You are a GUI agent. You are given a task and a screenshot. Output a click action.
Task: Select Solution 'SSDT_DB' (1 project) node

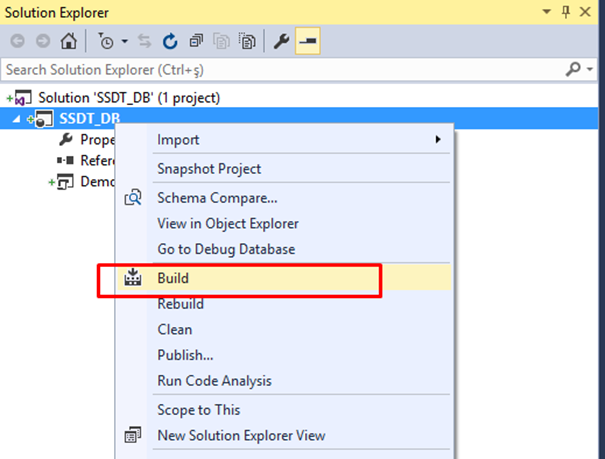129,98
